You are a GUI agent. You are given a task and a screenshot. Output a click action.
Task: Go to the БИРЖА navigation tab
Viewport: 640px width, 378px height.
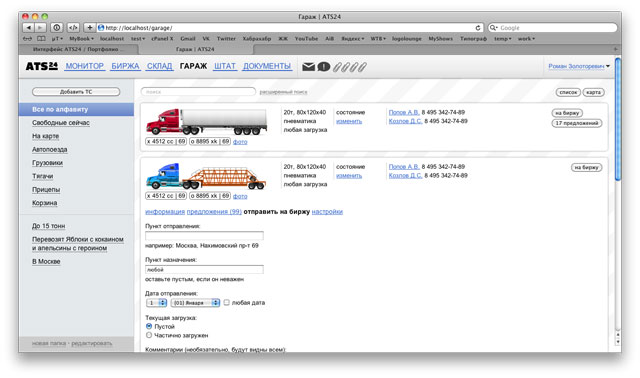[x=125, y=66]
